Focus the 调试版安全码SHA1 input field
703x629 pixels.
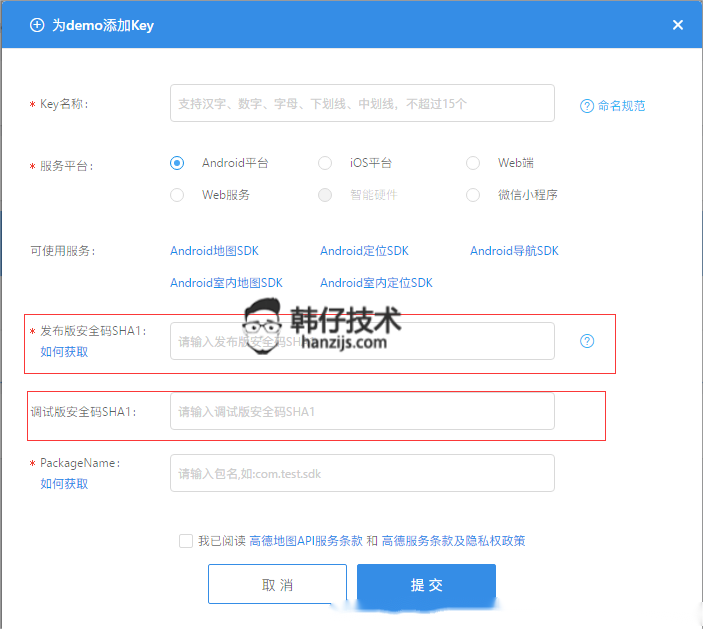point(362,411)
